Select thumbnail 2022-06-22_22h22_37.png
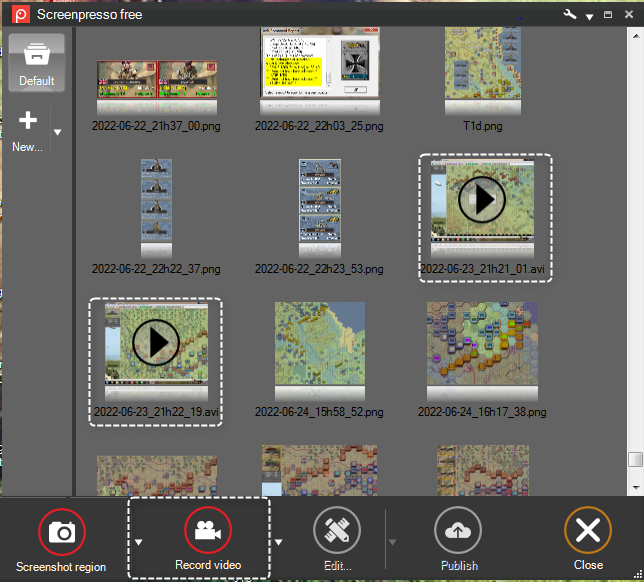644x582 pixels. point(156,200)
